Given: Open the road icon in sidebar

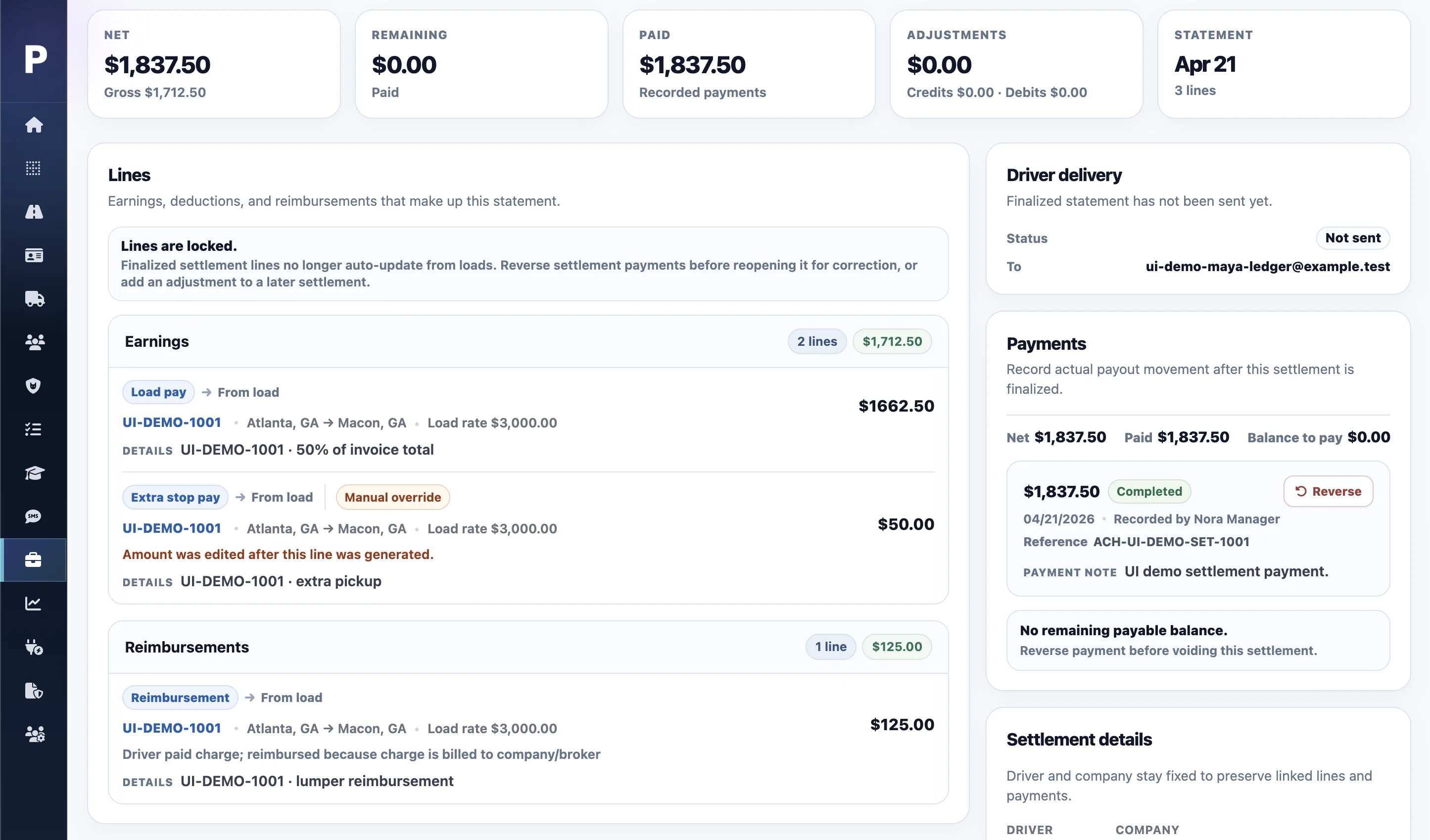Looking at the screenshot, I should (x=34, y=212).
